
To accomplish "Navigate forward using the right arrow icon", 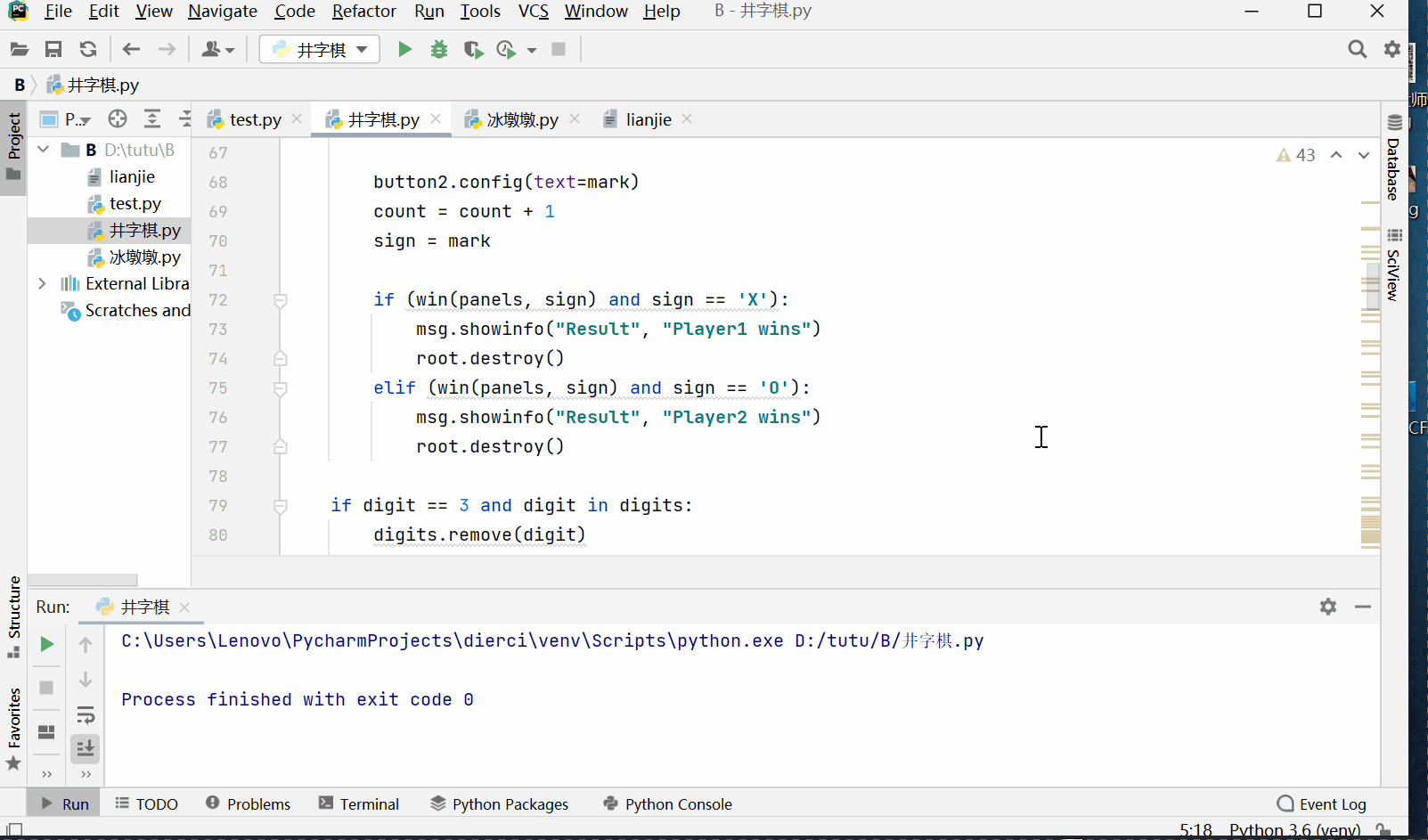I will (x=167, y=50).
